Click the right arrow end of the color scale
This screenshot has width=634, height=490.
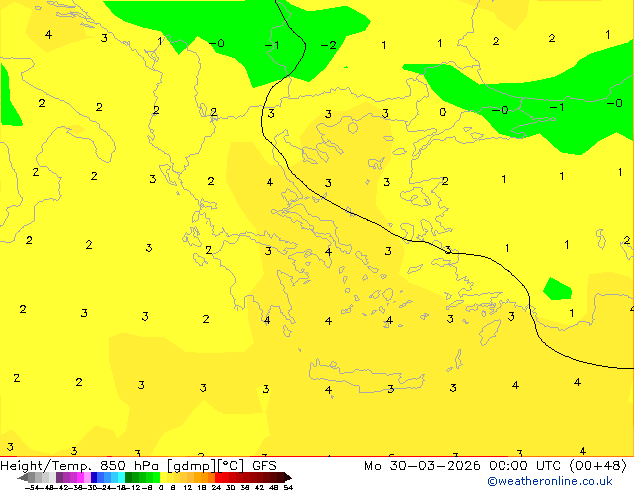[x=288, y=477]
